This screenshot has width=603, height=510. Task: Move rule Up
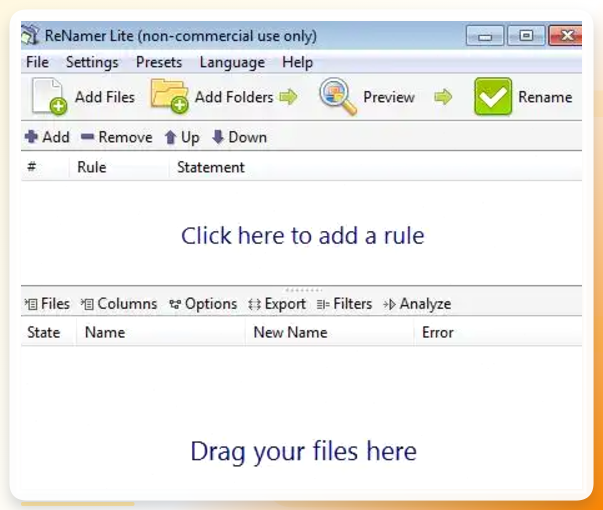(182, 137)
